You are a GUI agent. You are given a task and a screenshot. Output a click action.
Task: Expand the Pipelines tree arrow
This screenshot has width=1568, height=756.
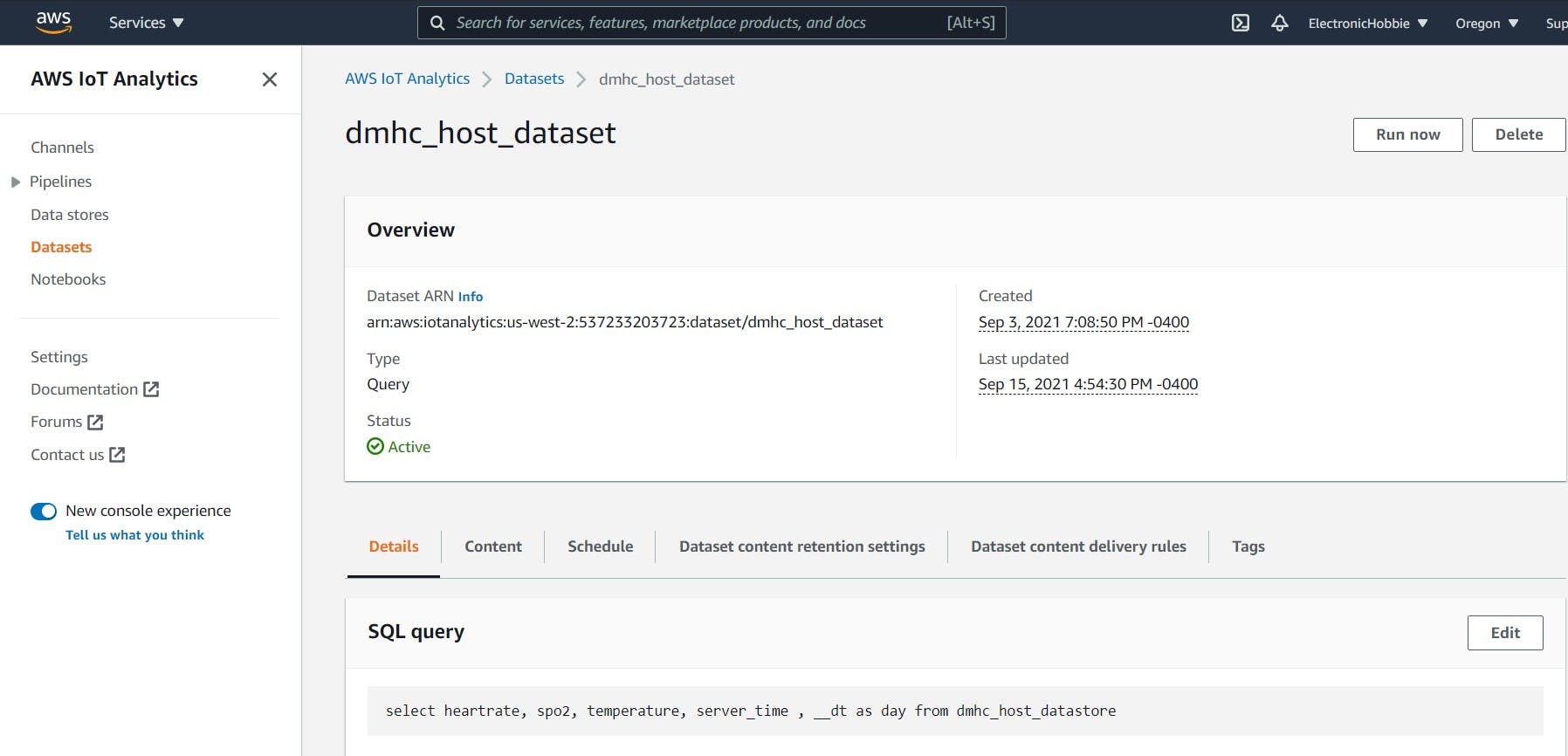click(x=16, y=182)
